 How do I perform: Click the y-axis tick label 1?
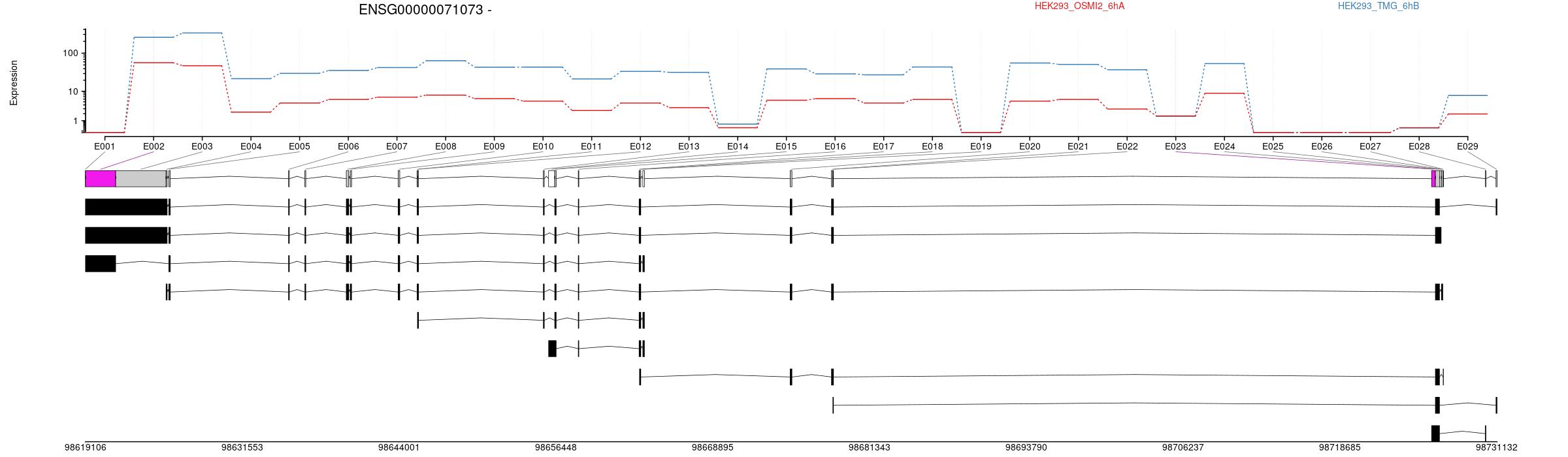(x=75, y=121)
